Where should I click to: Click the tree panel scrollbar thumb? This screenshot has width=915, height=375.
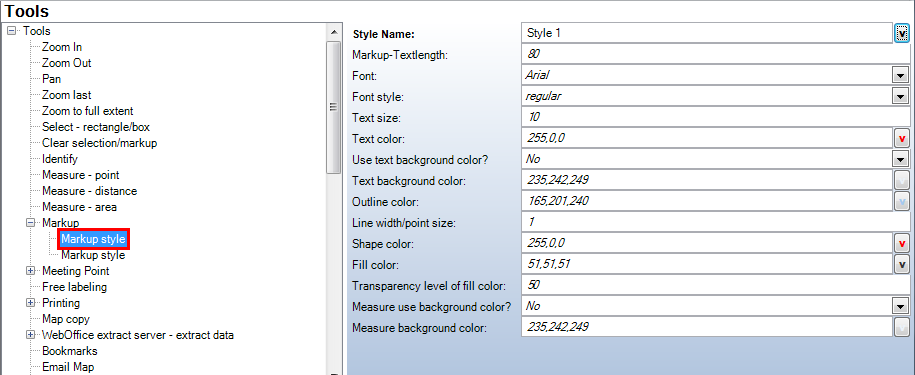coord(333,107)
